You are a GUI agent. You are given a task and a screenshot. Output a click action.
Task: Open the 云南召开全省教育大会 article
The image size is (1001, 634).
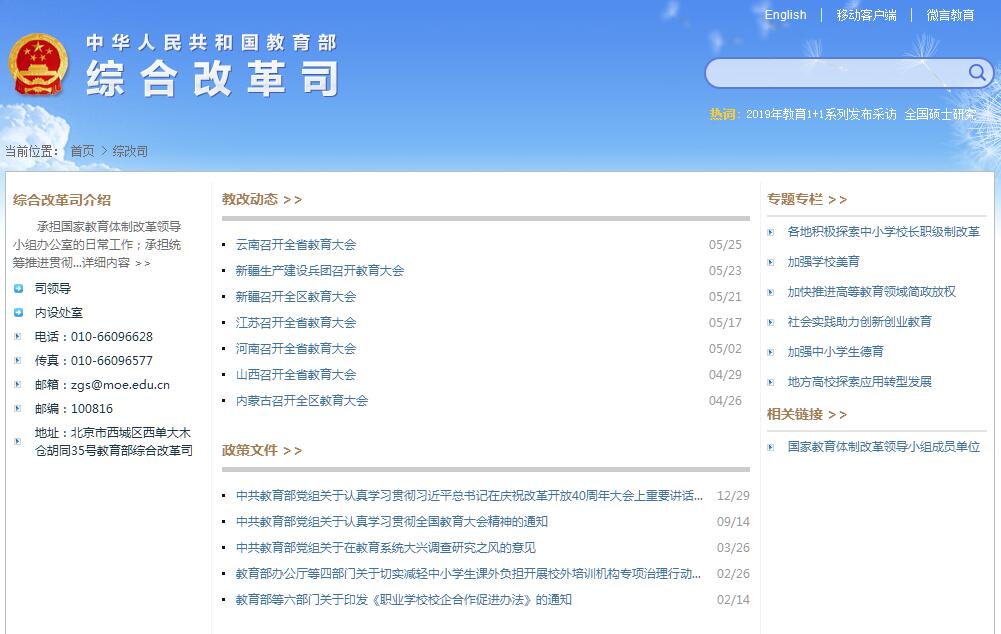pyautogui.click(x=296, y=245)
